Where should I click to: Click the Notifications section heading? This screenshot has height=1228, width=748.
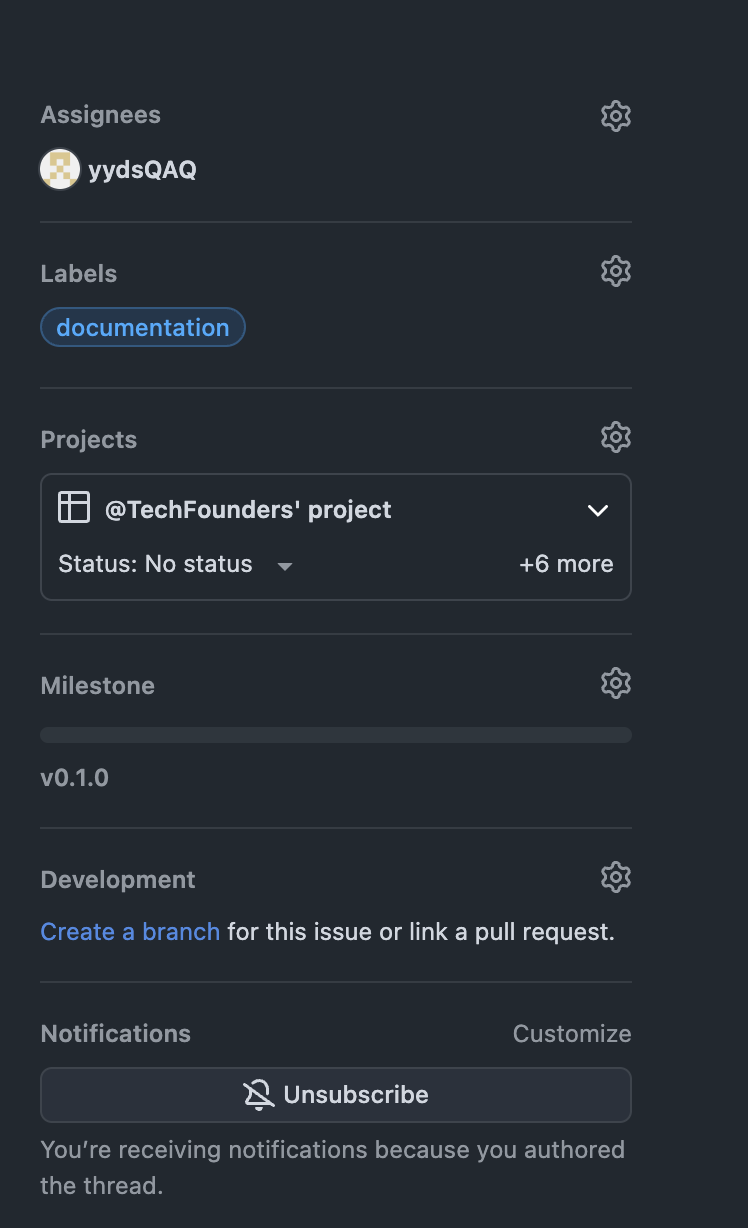[115, 1033]
